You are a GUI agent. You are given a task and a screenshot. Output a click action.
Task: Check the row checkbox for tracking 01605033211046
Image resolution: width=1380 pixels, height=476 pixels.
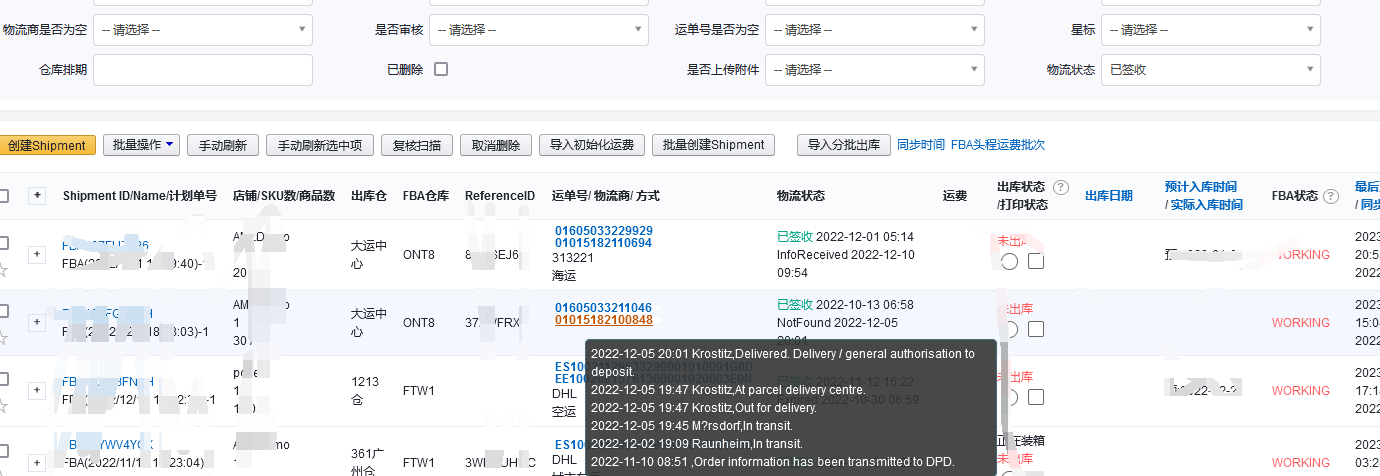(x=3, y=311)
